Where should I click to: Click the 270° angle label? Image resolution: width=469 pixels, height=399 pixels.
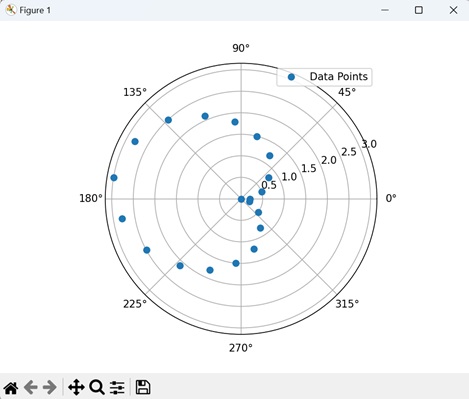241,348
